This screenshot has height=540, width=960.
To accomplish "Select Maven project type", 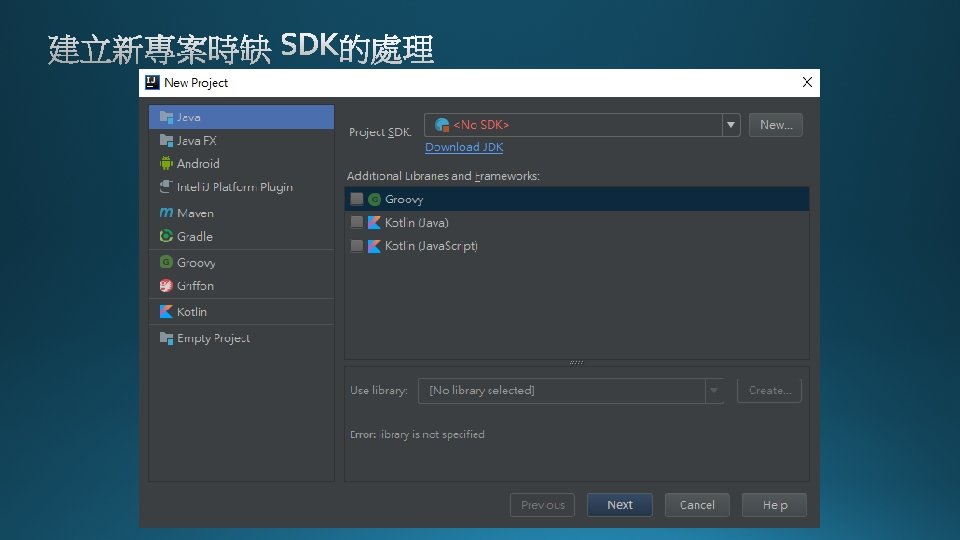I will [241, 212].
